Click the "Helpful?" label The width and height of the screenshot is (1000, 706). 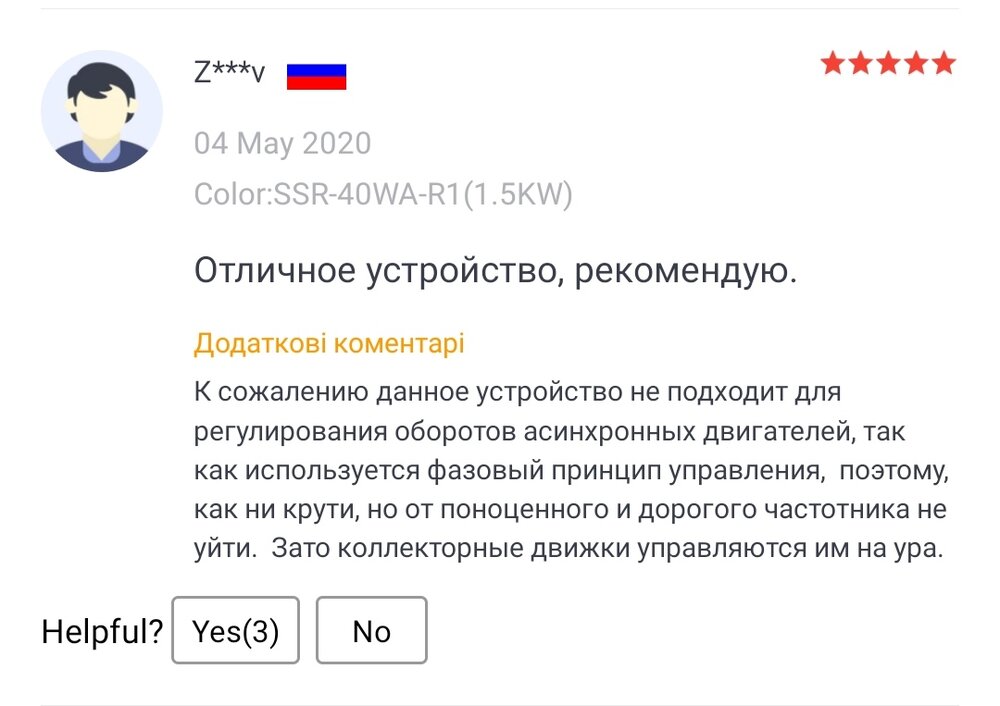click(x=101, y=632)
